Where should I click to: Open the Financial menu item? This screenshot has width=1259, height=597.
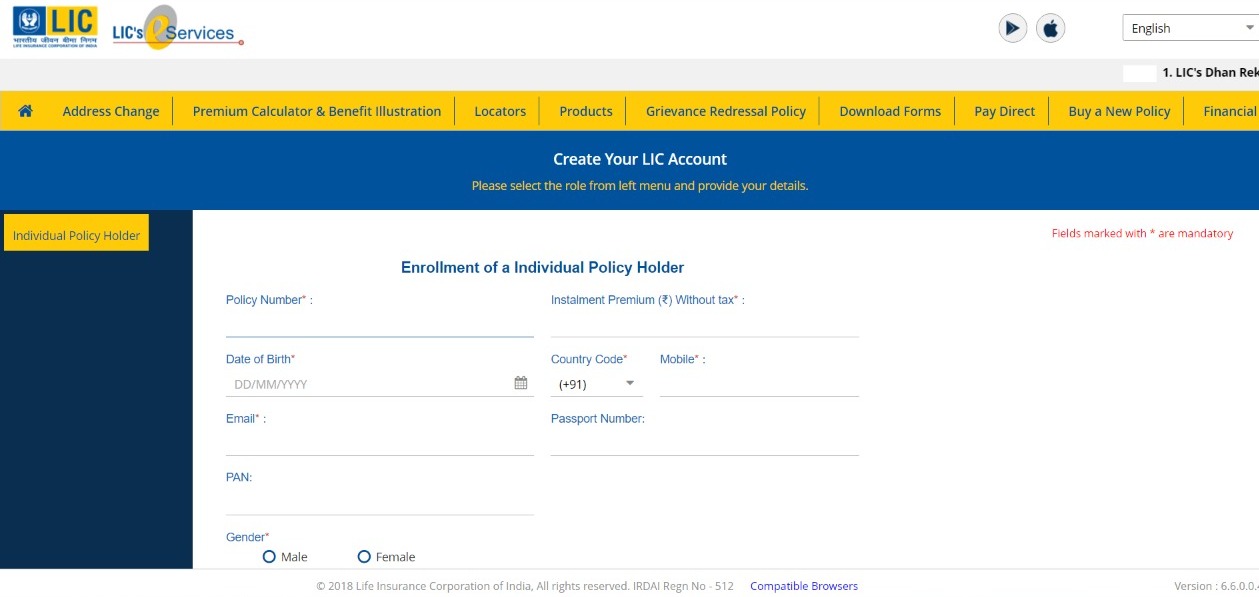[1230, 111]
